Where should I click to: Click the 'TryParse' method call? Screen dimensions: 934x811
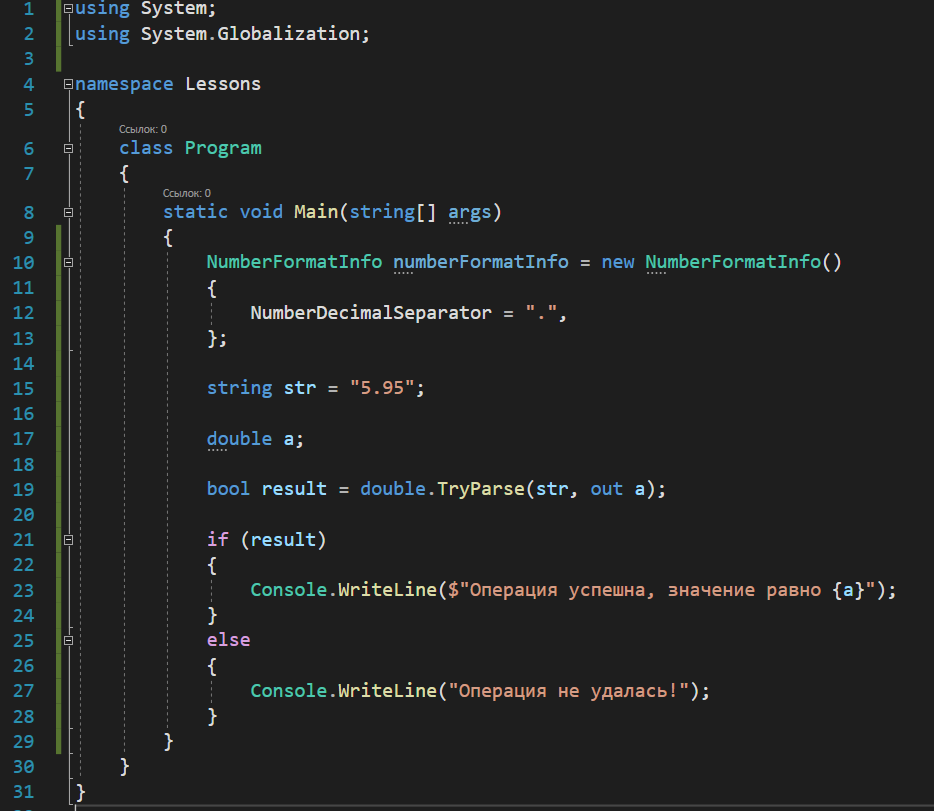[x=481, y=489]
